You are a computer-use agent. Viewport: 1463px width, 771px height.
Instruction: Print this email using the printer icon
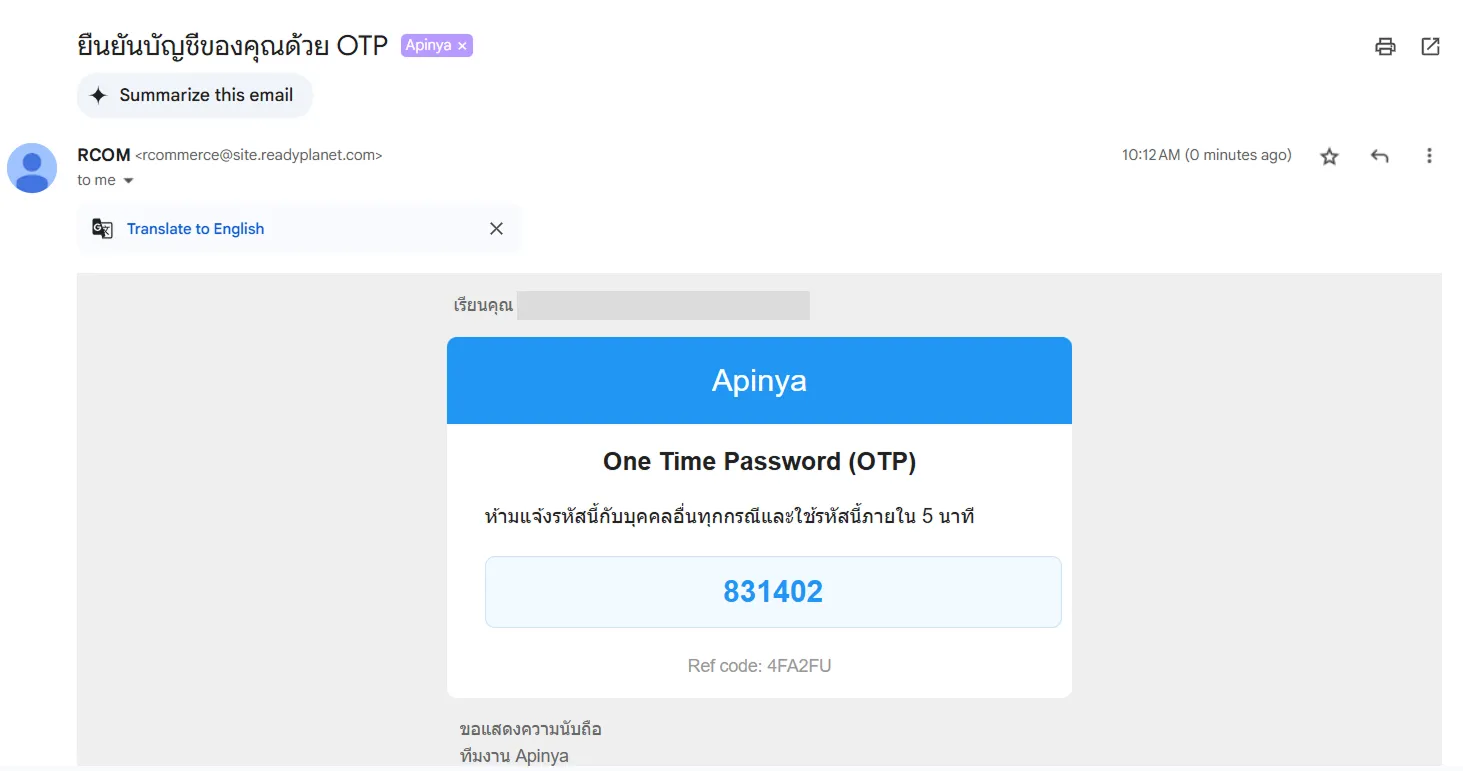click(x=1385, y=46)
